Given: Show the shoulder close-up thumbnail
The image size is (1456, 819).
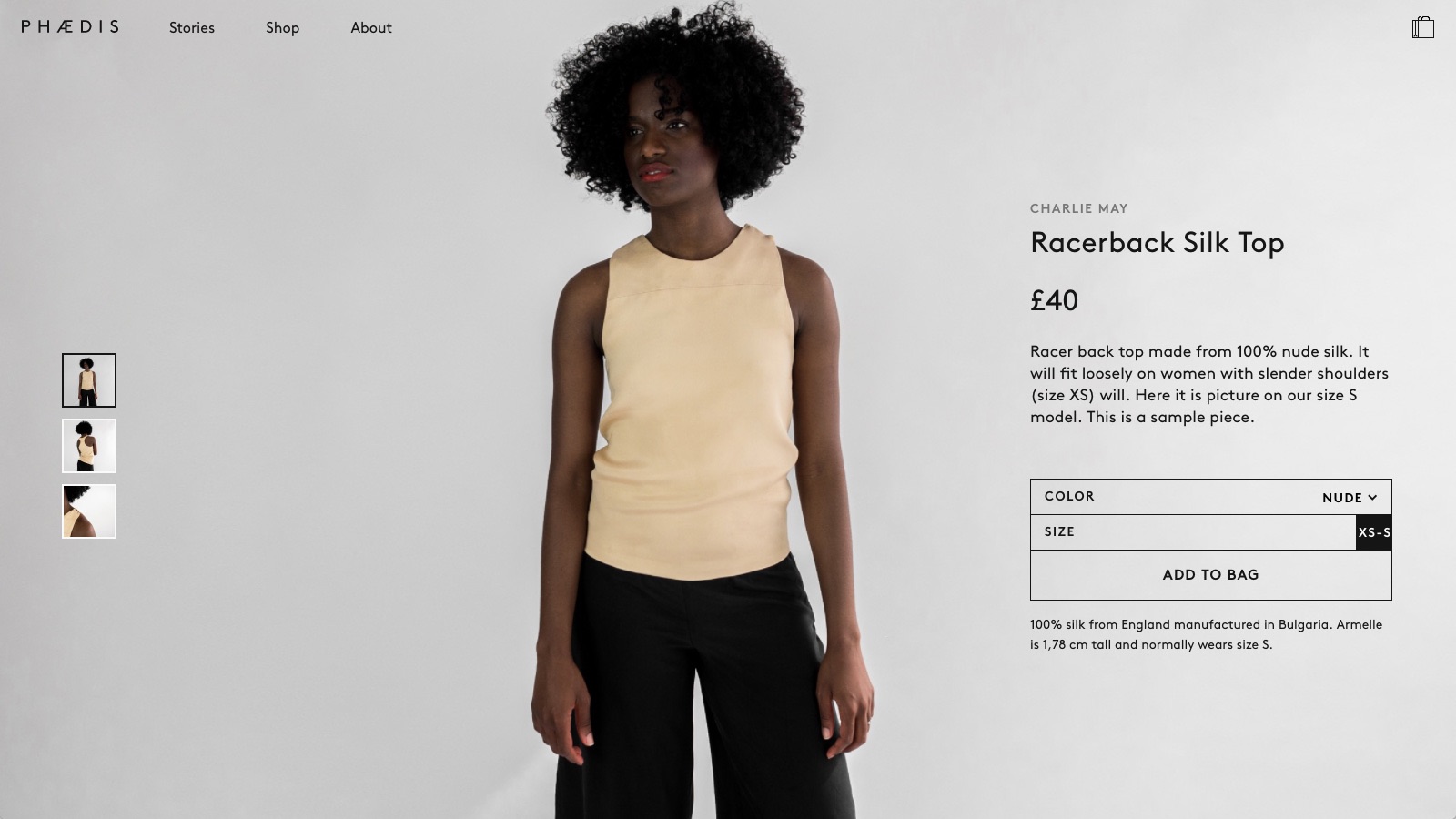Looking at the screenshot, I should (x=89, y=511).
